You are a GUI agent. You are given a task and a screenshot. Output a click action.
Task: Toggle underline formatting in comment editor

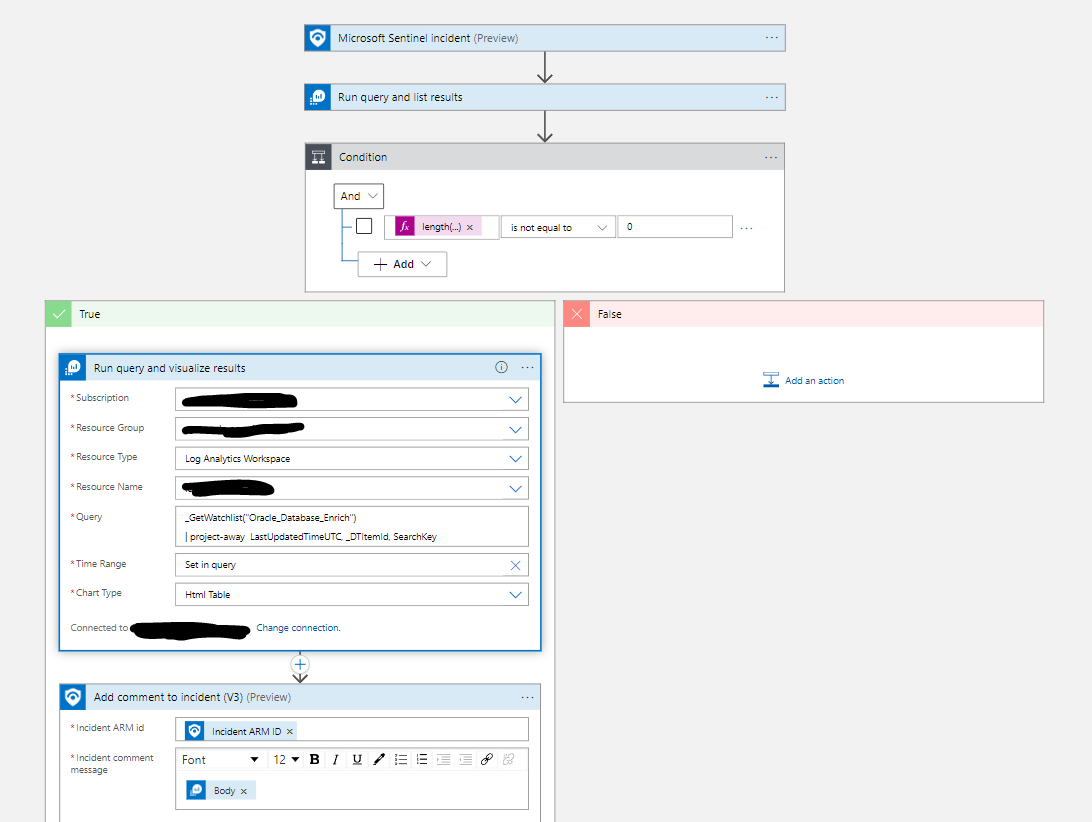click(357, 760)
